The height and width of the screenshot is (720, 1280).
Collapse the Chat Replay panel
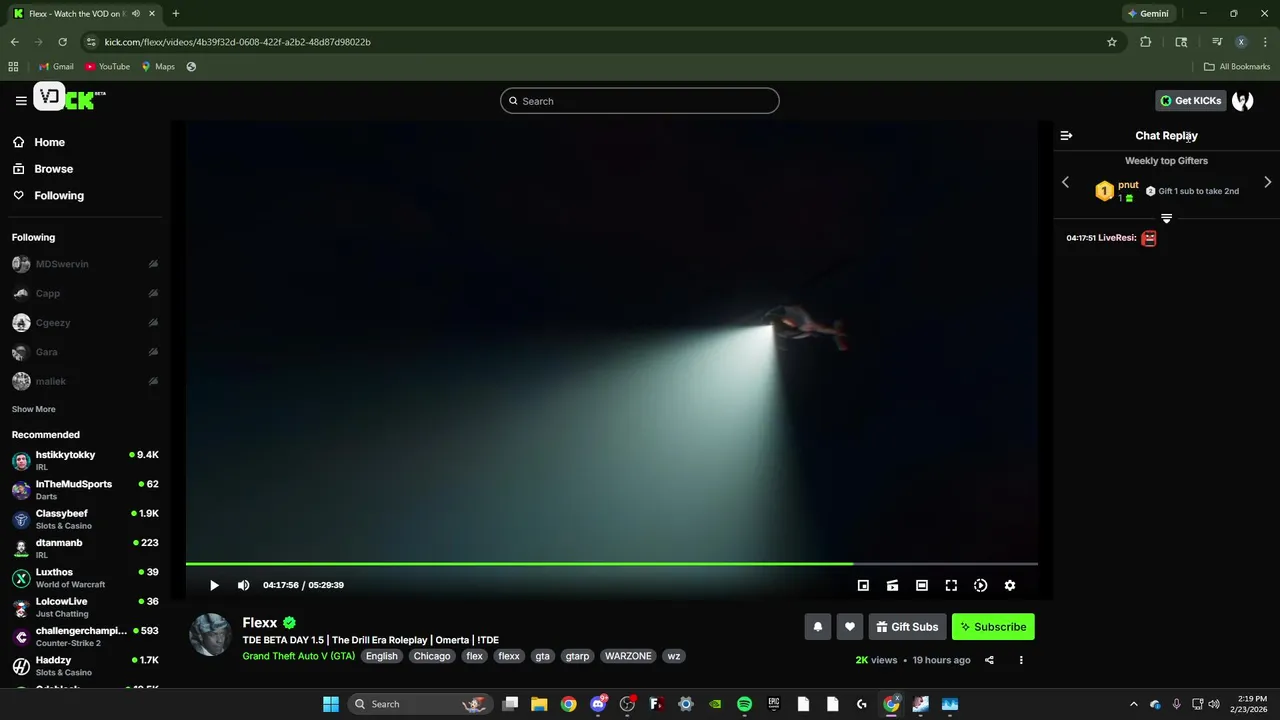pos(1066,135)
